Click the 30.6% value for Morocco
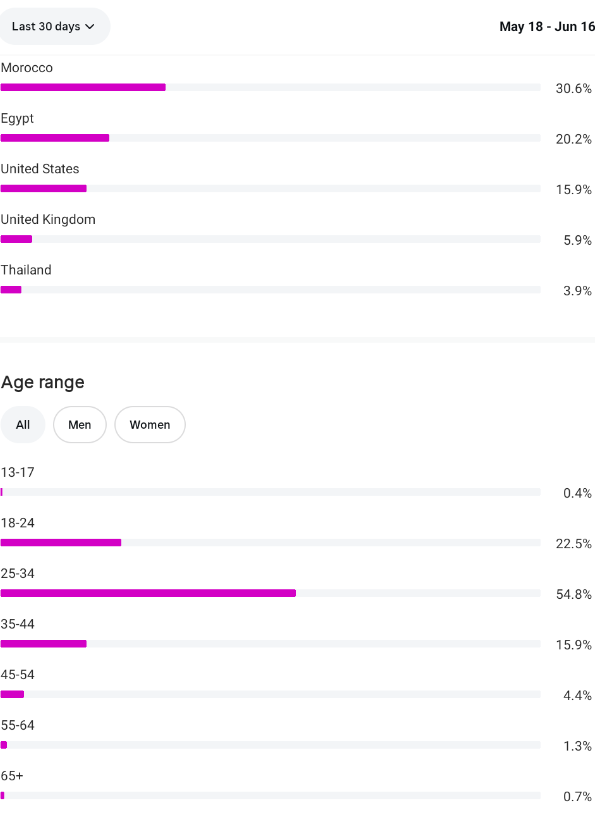 pos(574,89)
